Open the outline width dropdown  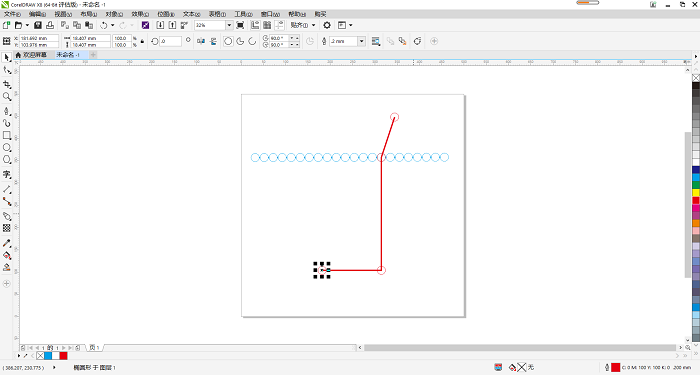[x=362, y=41]
